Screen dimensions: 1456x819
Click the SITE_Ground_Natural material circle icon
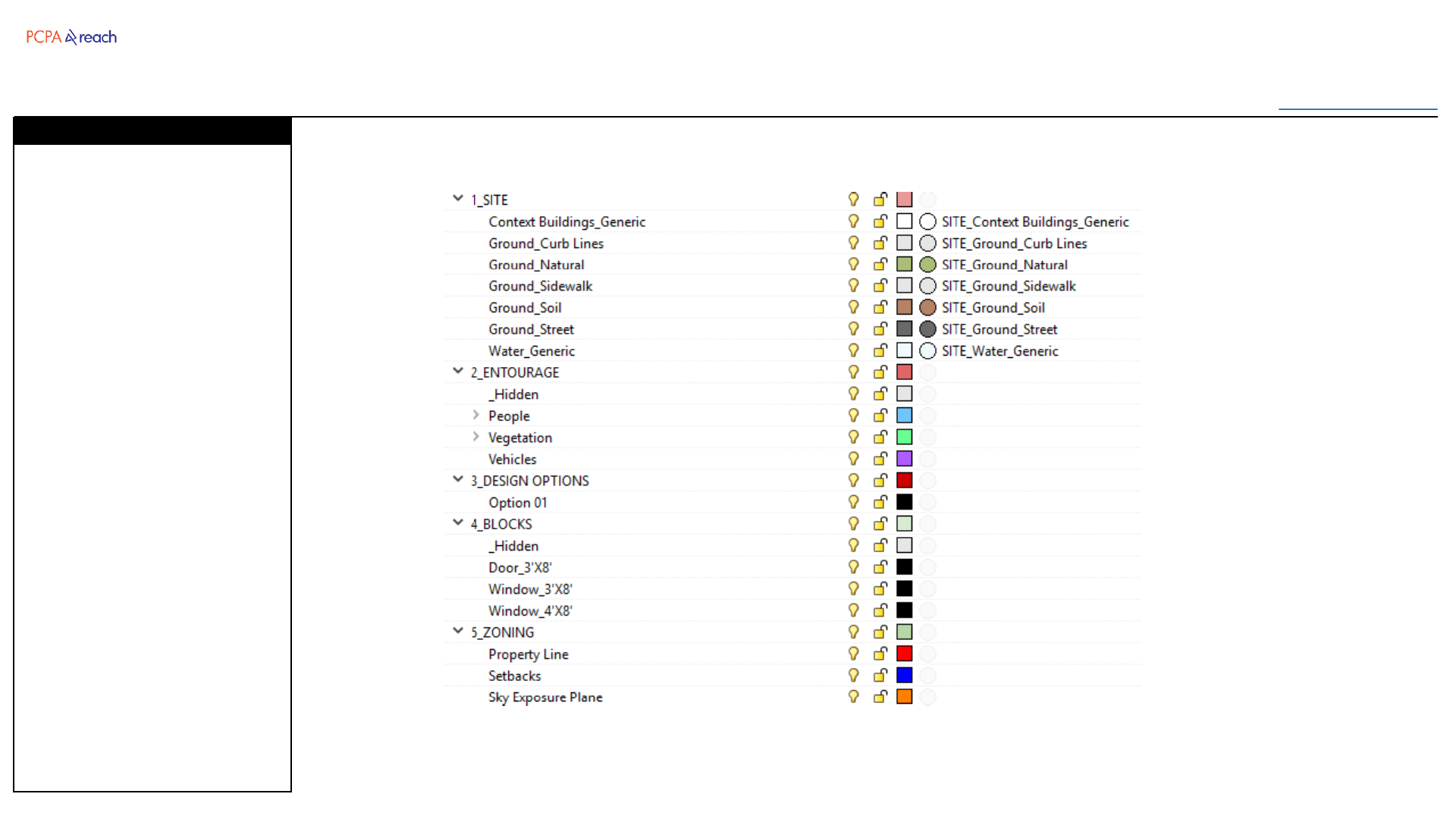tap(927, 265)
